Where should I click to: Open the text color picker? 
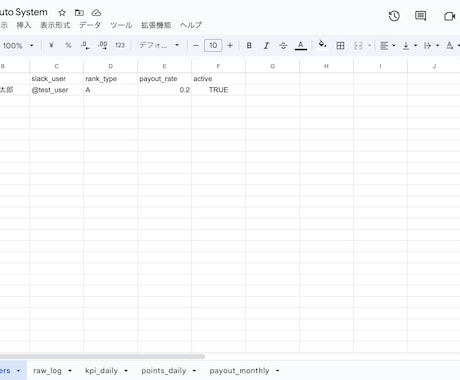click(301, 45)
